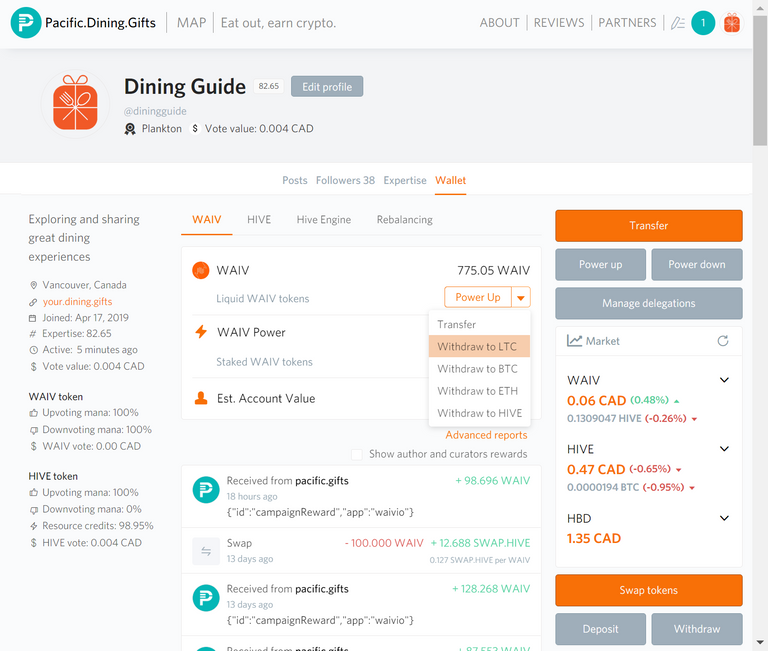This screenshot has height=651, width=768.
Task: Click the Pacific.Dining.Gifts logo icon
Action: (25, 23)
